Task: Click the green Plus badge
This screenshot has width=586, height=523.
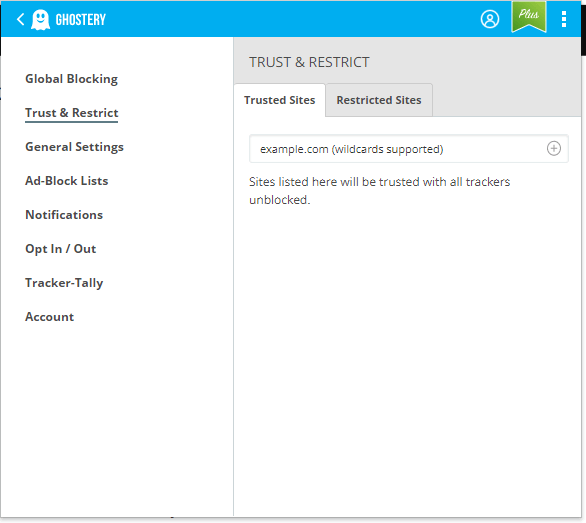Action: click(529, 16)
